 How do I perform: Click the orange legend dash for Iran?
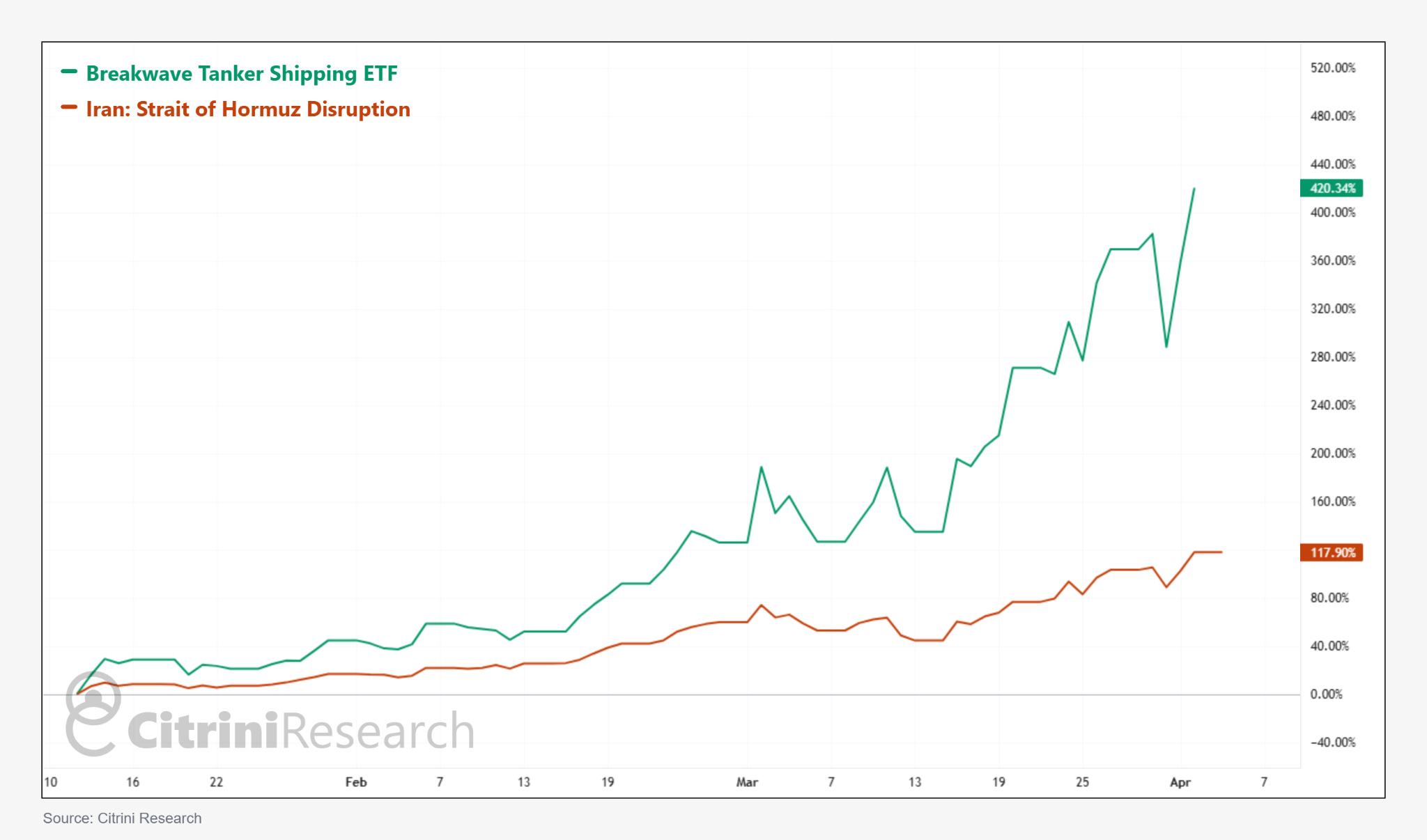click(69, 107)
